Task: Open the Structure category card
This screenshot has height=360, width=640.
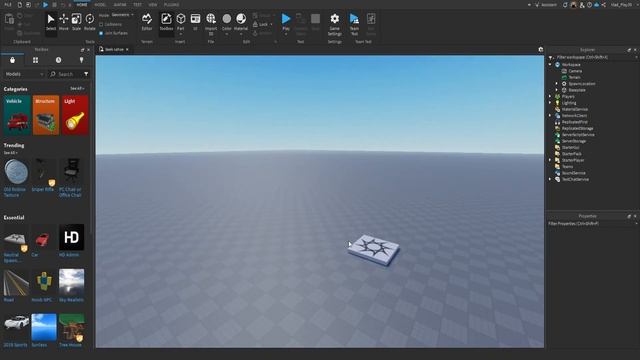Action: click(x=46, y=115)
